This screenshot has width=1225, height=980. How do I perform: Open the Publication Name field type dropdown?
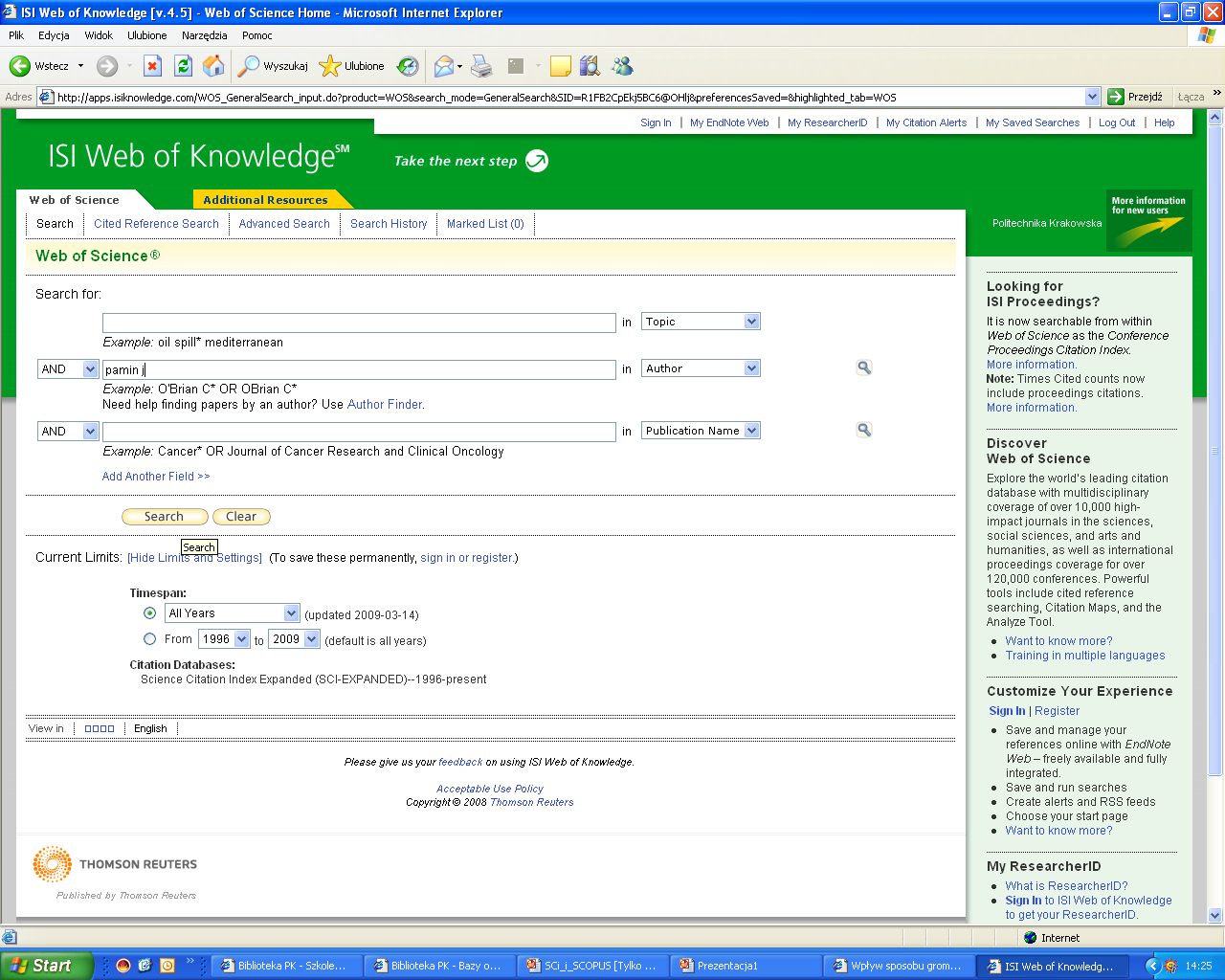click(701, 431)
